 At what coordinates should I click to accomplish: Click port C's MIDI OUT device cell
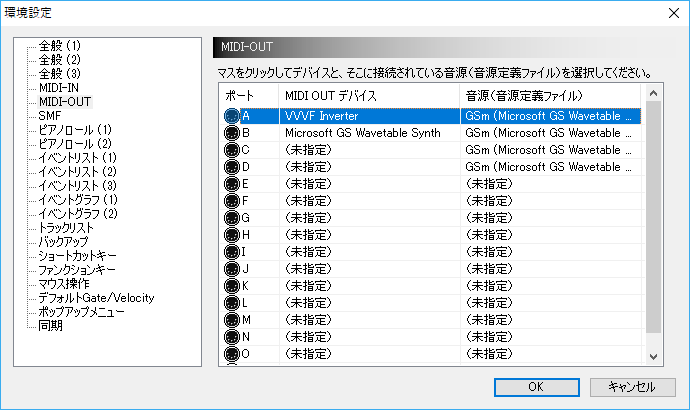point(370,150)
